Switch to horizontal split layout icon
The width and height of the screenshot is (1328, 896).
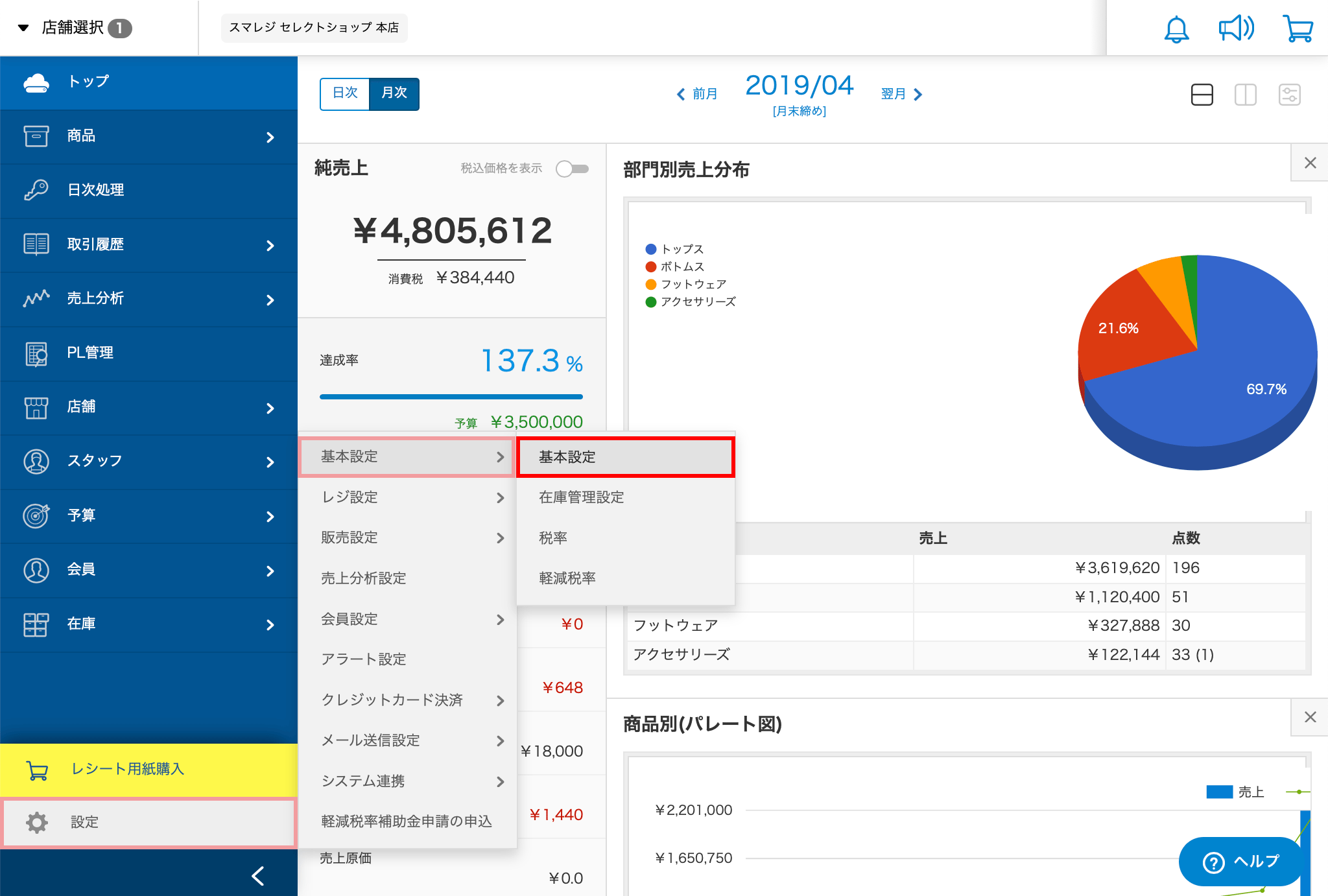1202,95
